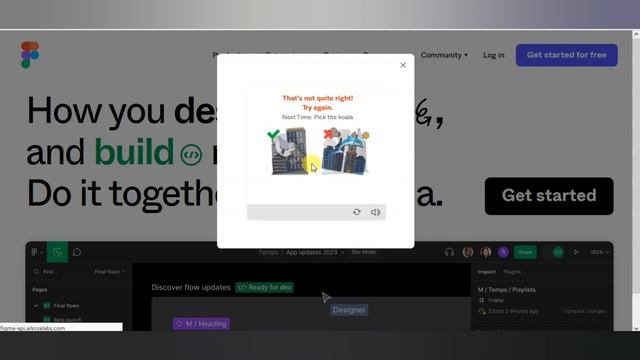Toggle the green Dev Mode code switch

tap(558, 252)
